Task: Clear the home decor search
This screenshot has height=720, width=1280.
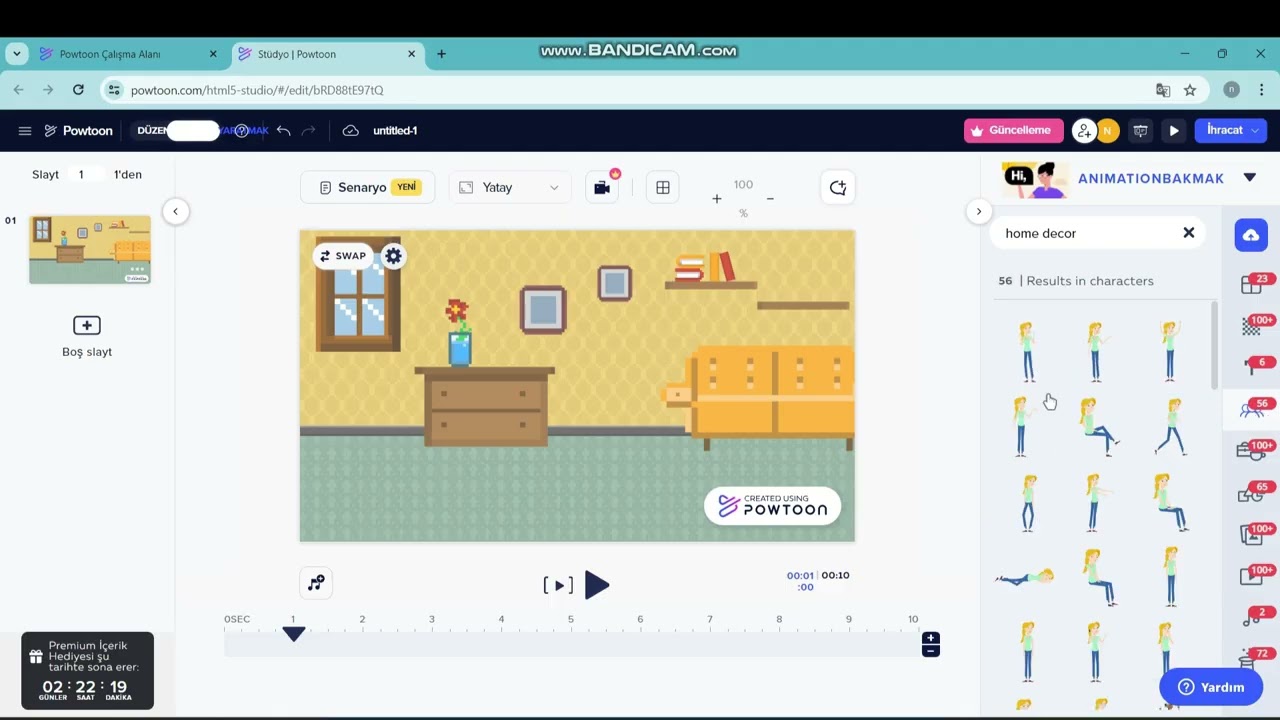Action: coord(1189,233)
